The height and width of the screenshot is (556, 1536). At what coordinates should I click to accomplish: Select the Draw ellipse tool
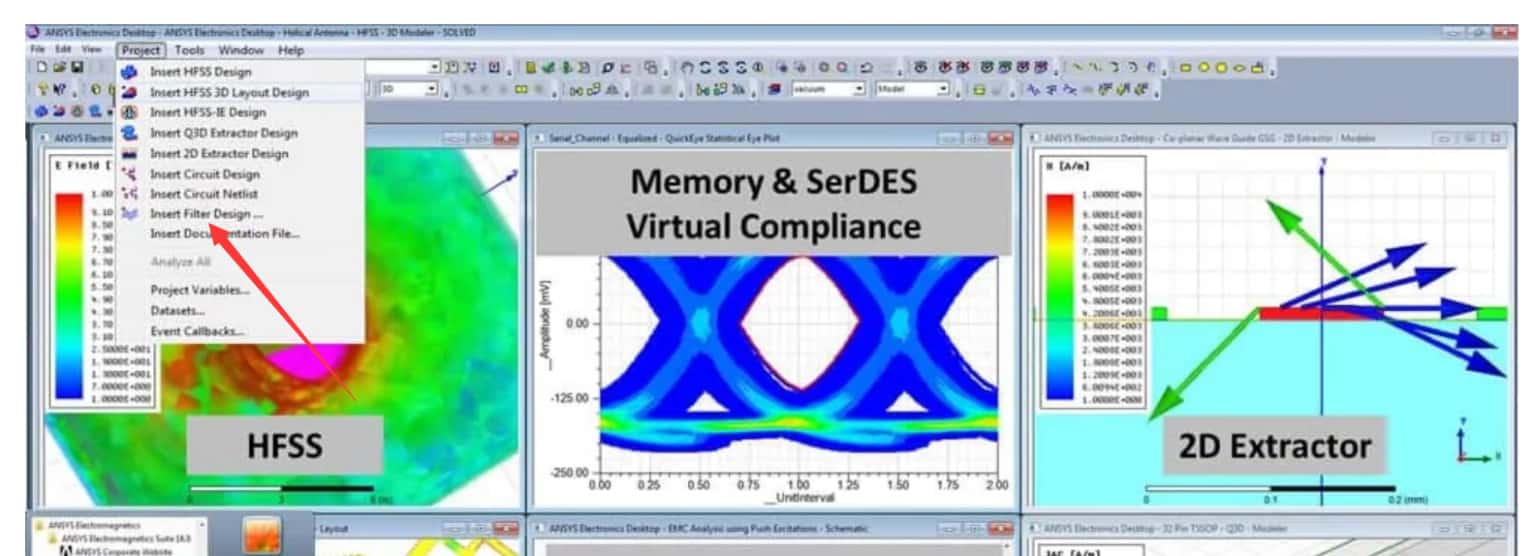[1239, 68]
